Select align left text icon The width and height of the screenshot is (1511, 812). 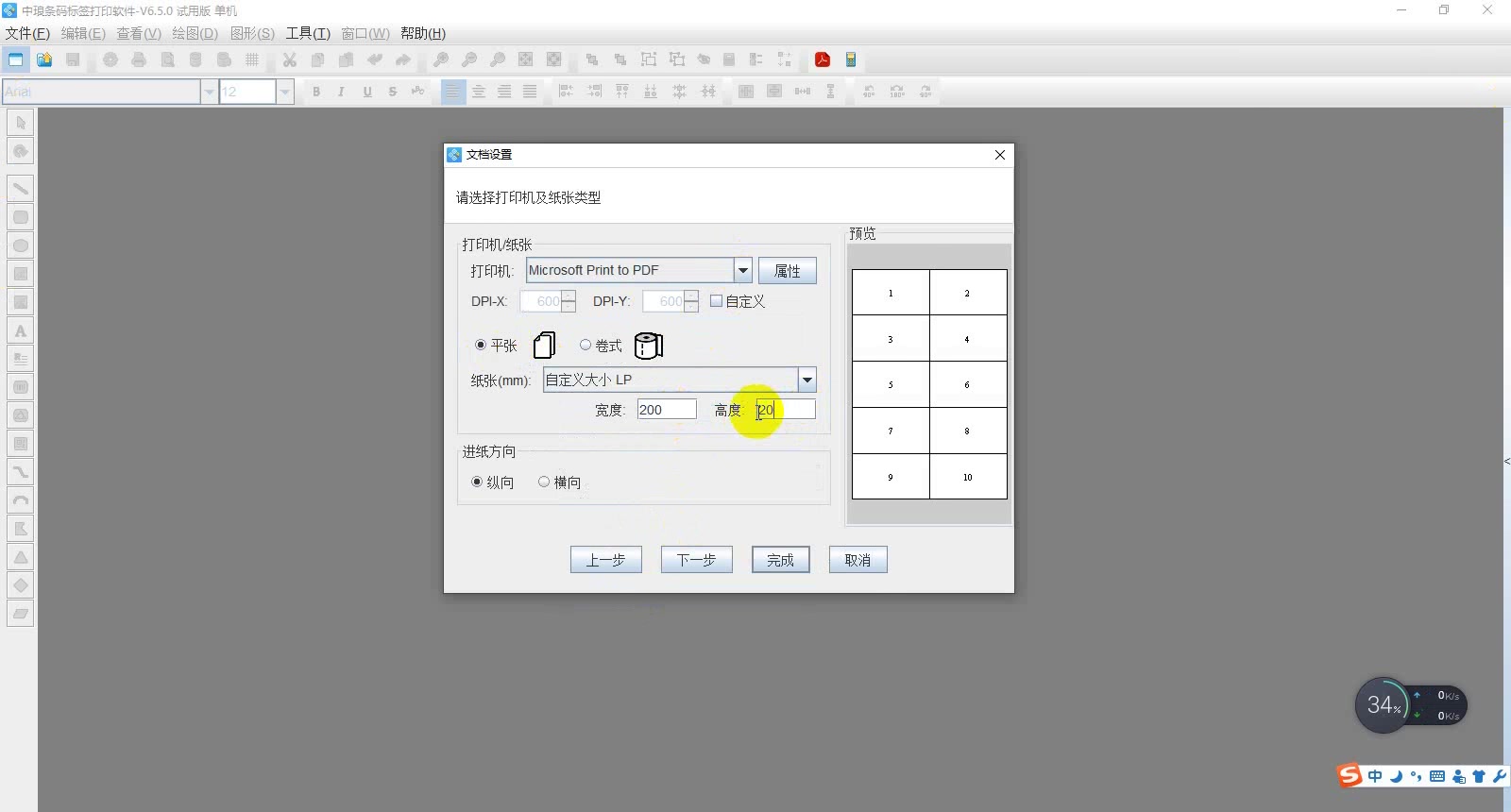point(453,92)
